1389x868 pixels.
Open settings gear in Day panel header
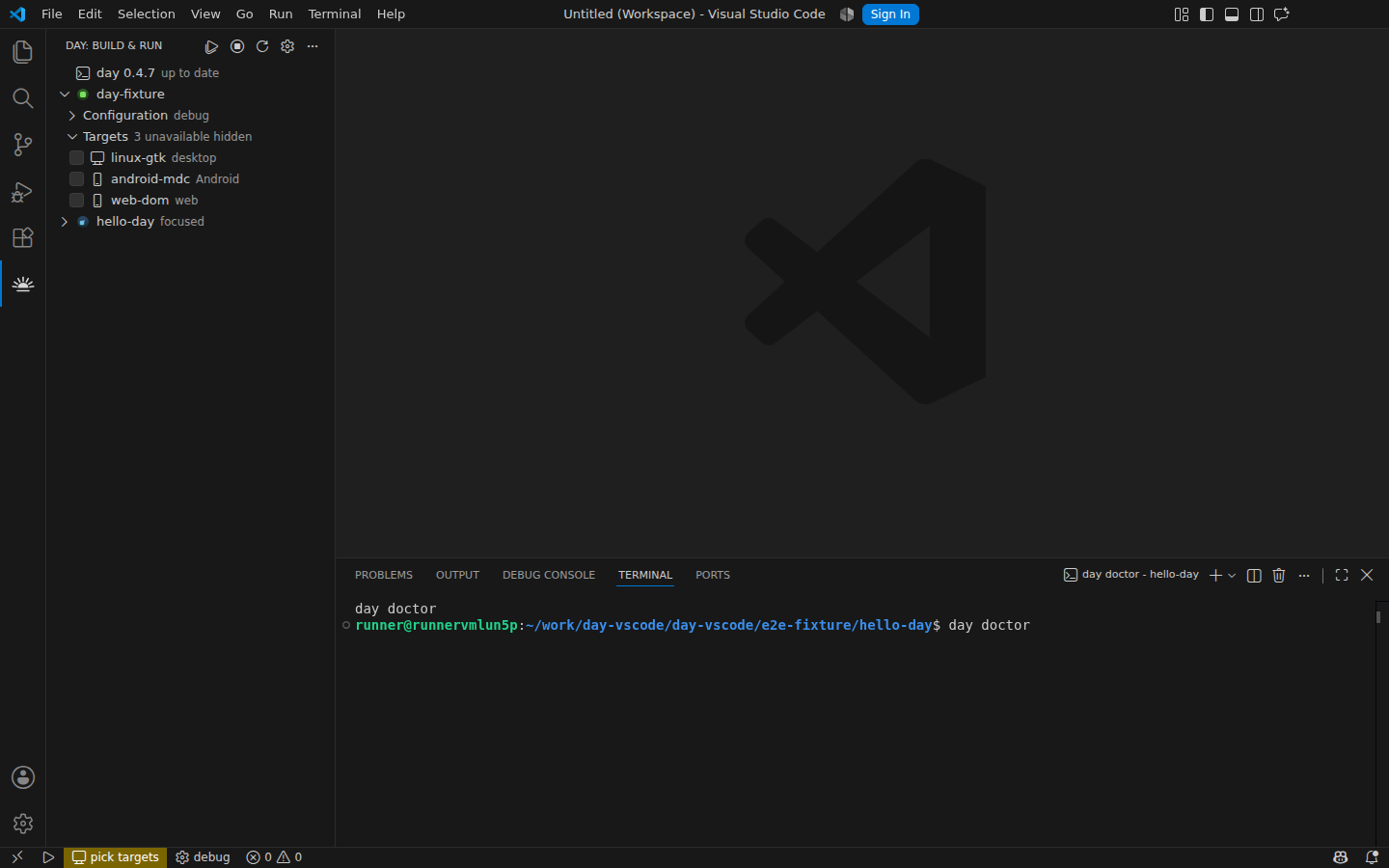(287, 46)
